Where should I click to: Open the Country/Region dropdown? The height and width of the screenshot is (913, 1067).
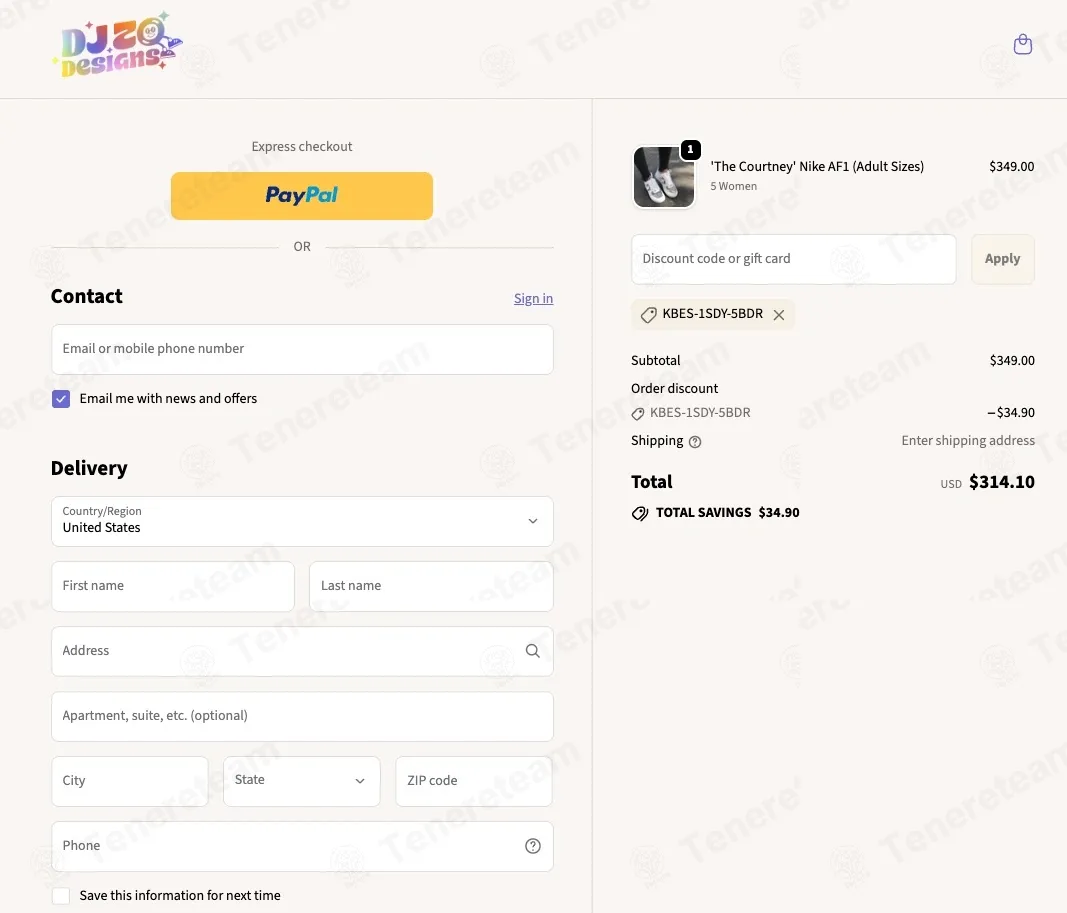302,521
